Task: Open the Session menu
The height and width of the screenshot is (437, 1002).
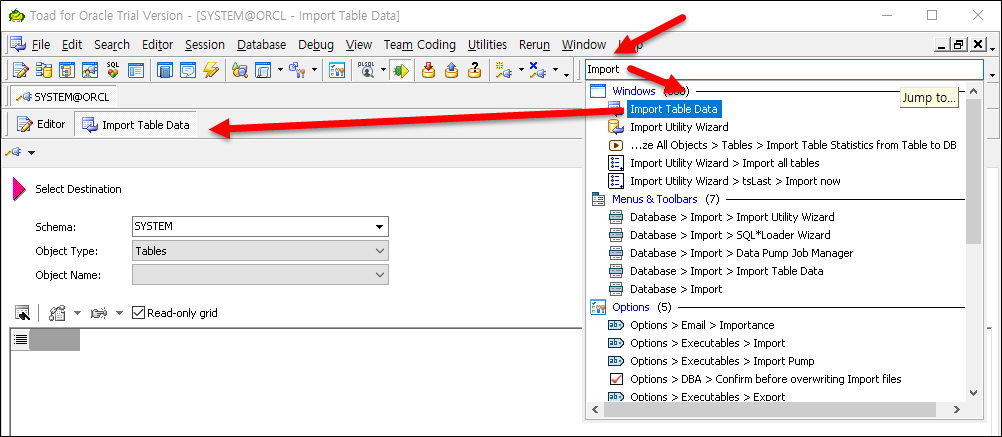Action: click(x=205, y=45)
